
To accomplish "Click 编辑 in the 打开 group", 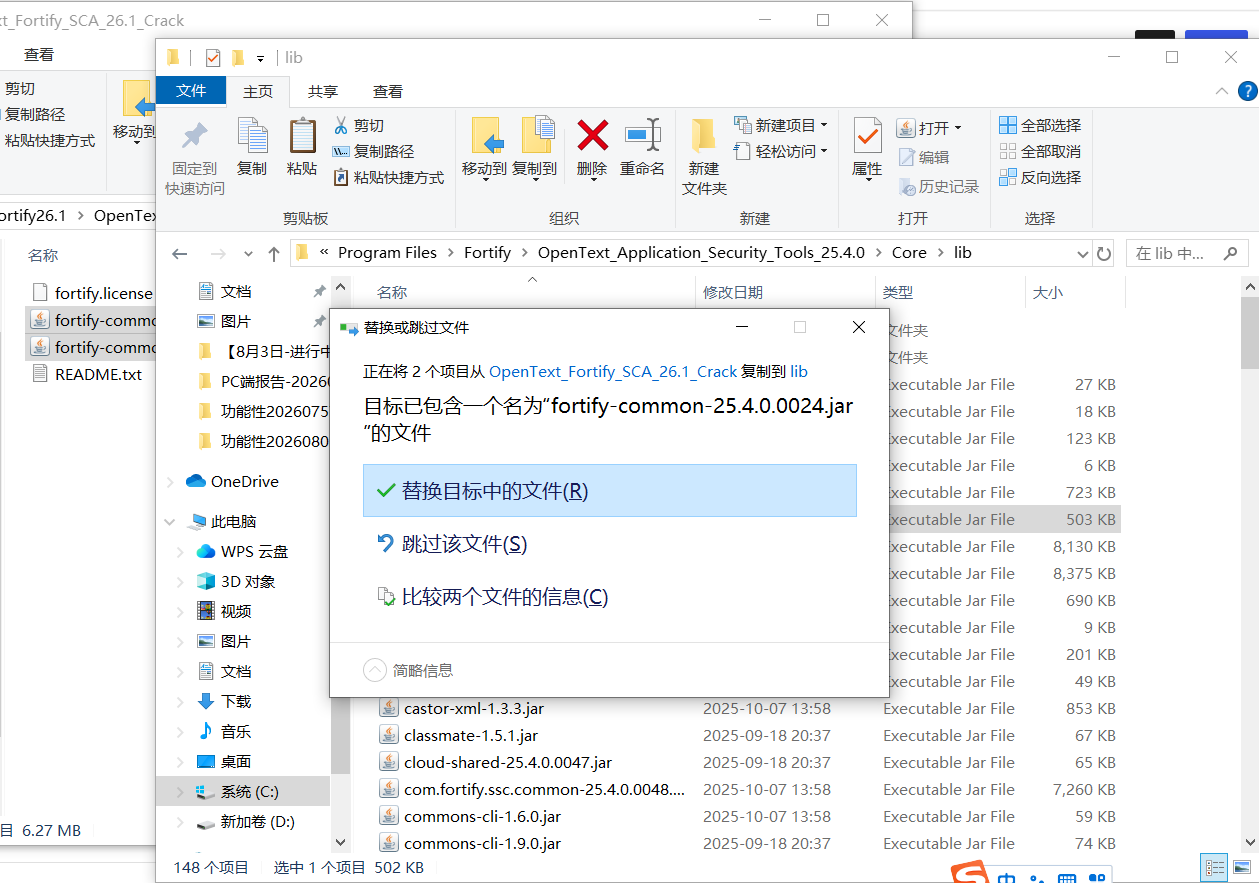I will pyautogui.click(x=924, y=157).
